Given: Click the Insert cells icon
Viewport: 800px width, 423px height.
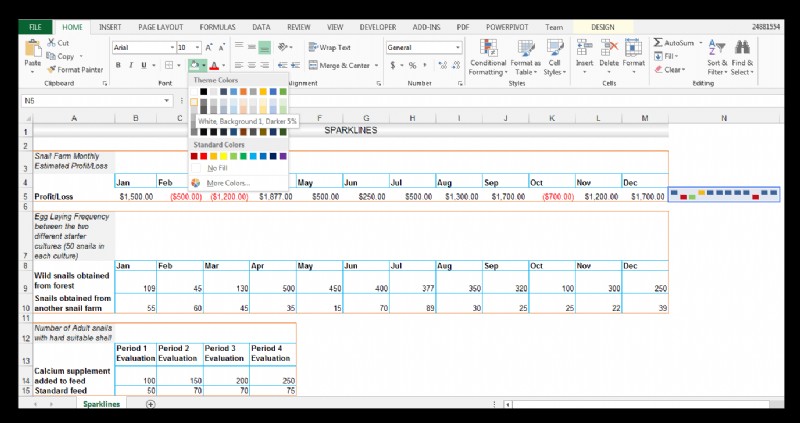Looking at the screenshot, I should (x=584, y=47).
